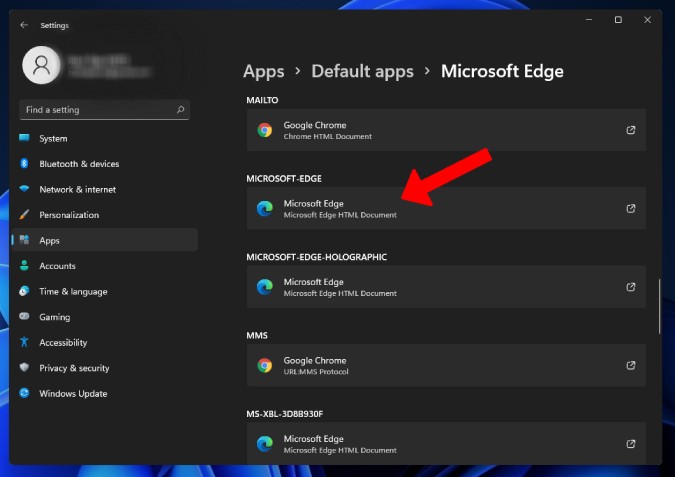Open external link icon for MAILTO row
This screenshot has width=675, height=477.
click(630, 130)
